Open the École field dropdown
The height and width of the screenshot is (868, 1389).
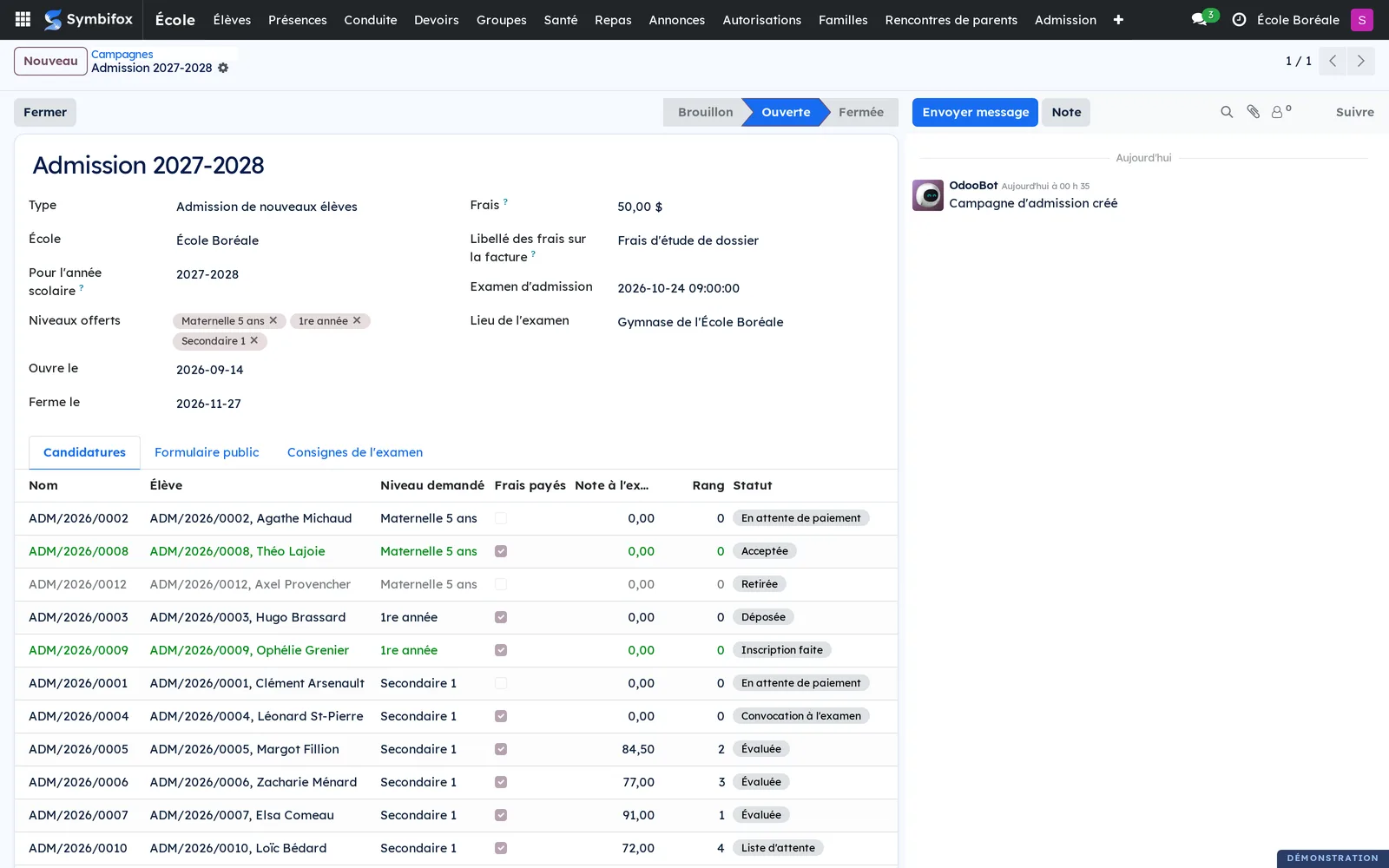click(x=309, y=240)
